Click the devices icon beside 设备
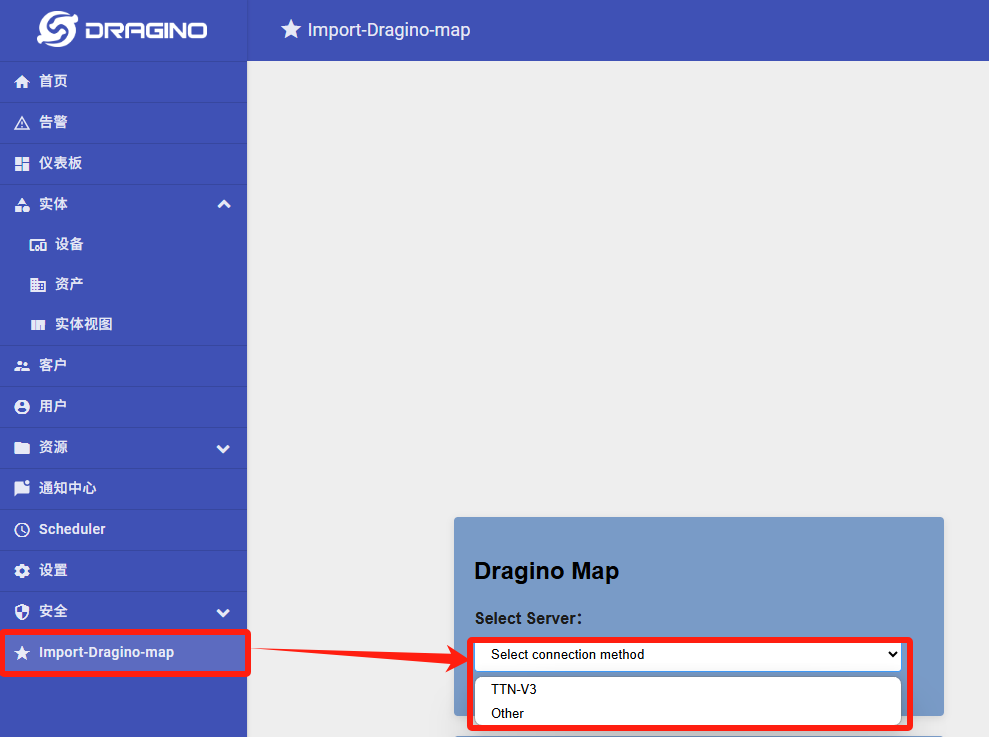The width and height of the screenshot is (989, 737). [38, 245]
